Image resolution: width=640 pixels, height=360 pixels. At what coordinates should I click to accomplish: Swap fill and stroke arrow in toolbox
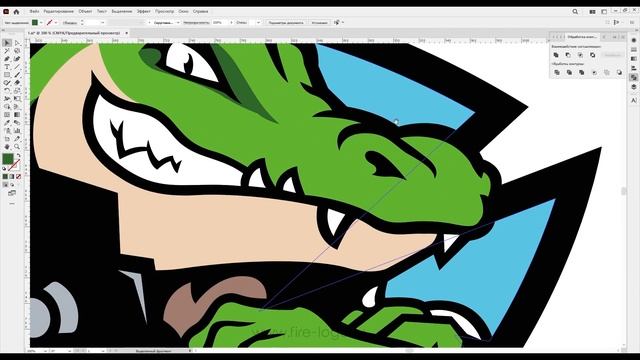click(18, 156)
